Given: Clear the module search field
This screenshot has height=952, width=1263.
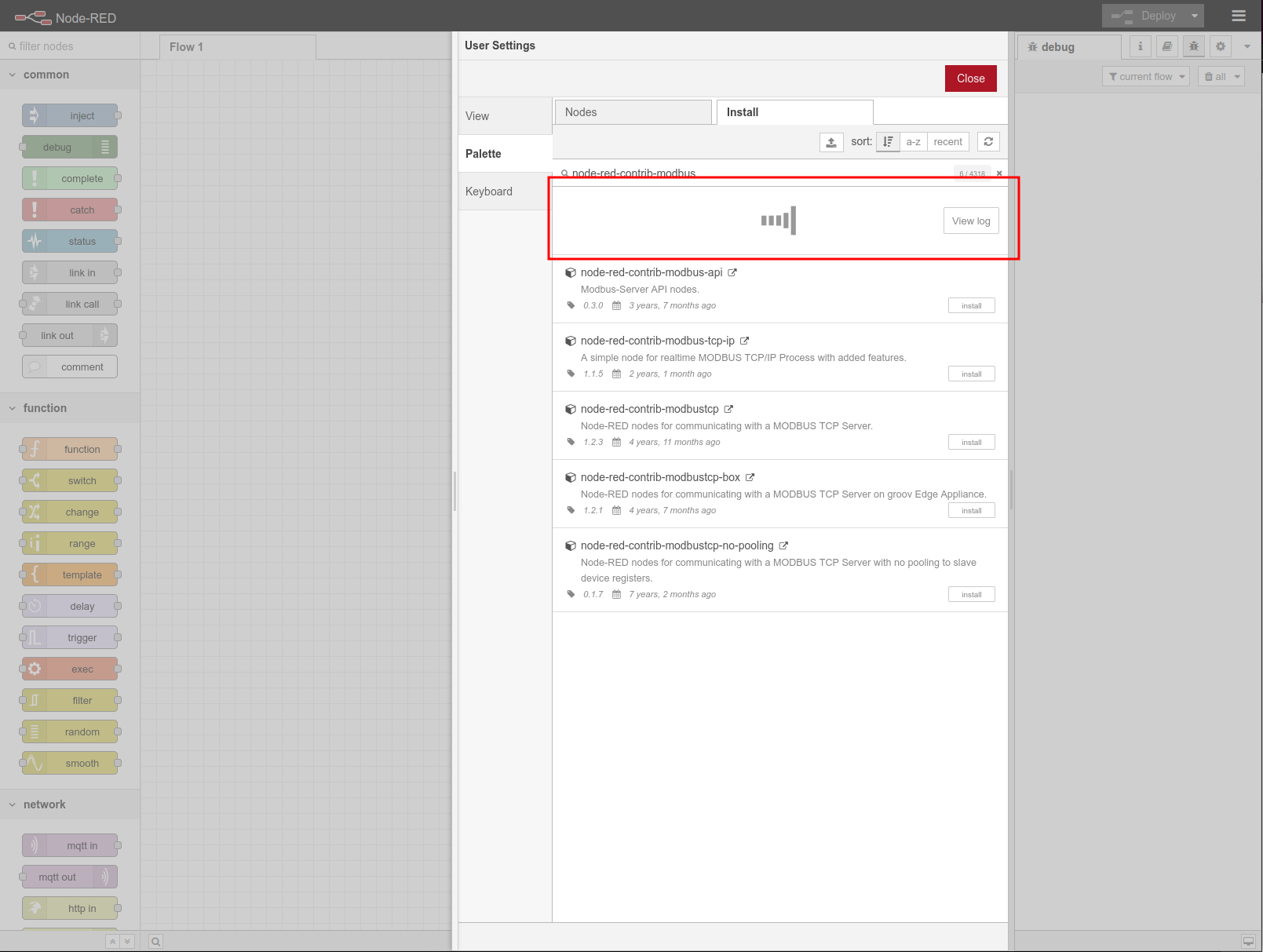Looking at the screenshot, I should [x=999, y=173].
